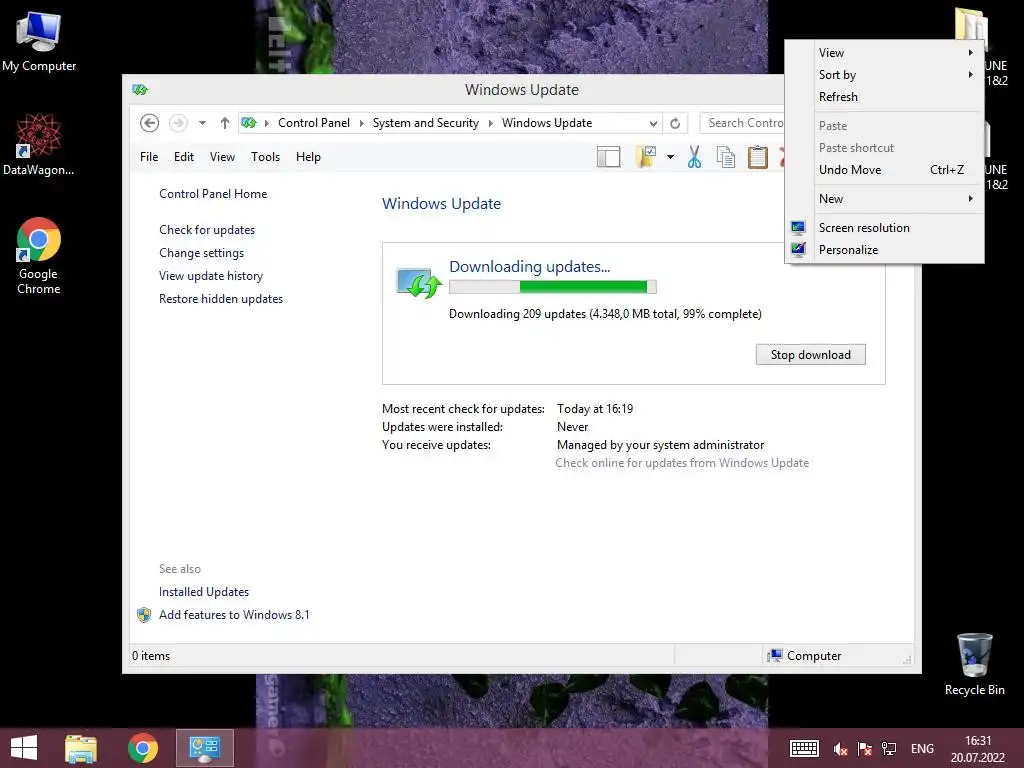The height and width of the screenshot is (768, 1024).
Task: Click Control Panel taskbar button
Action: pyautogui.click(x=205, y=748)
